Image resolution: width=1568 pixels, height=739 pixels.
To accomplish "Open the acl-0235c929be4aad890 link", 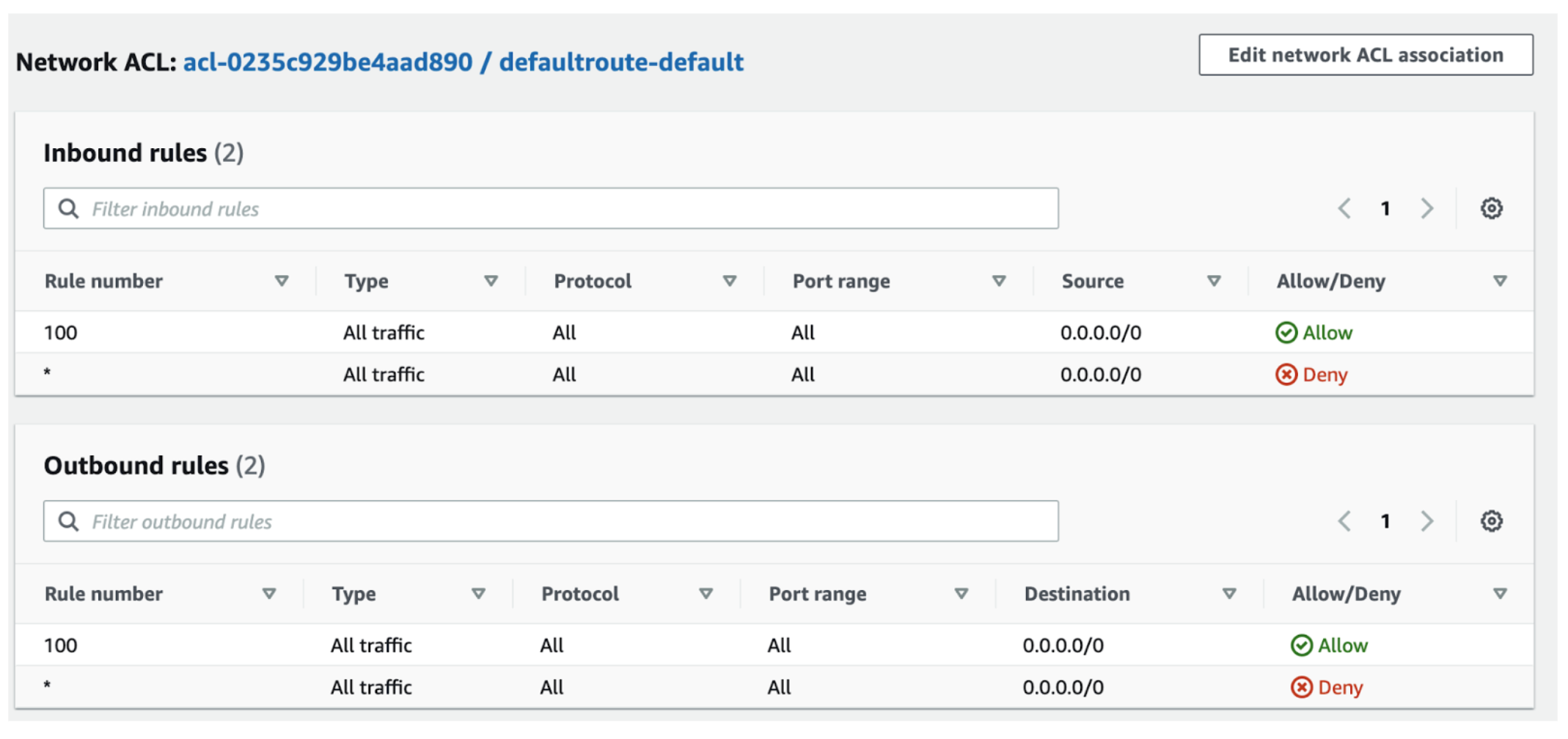I will point(327,62).
